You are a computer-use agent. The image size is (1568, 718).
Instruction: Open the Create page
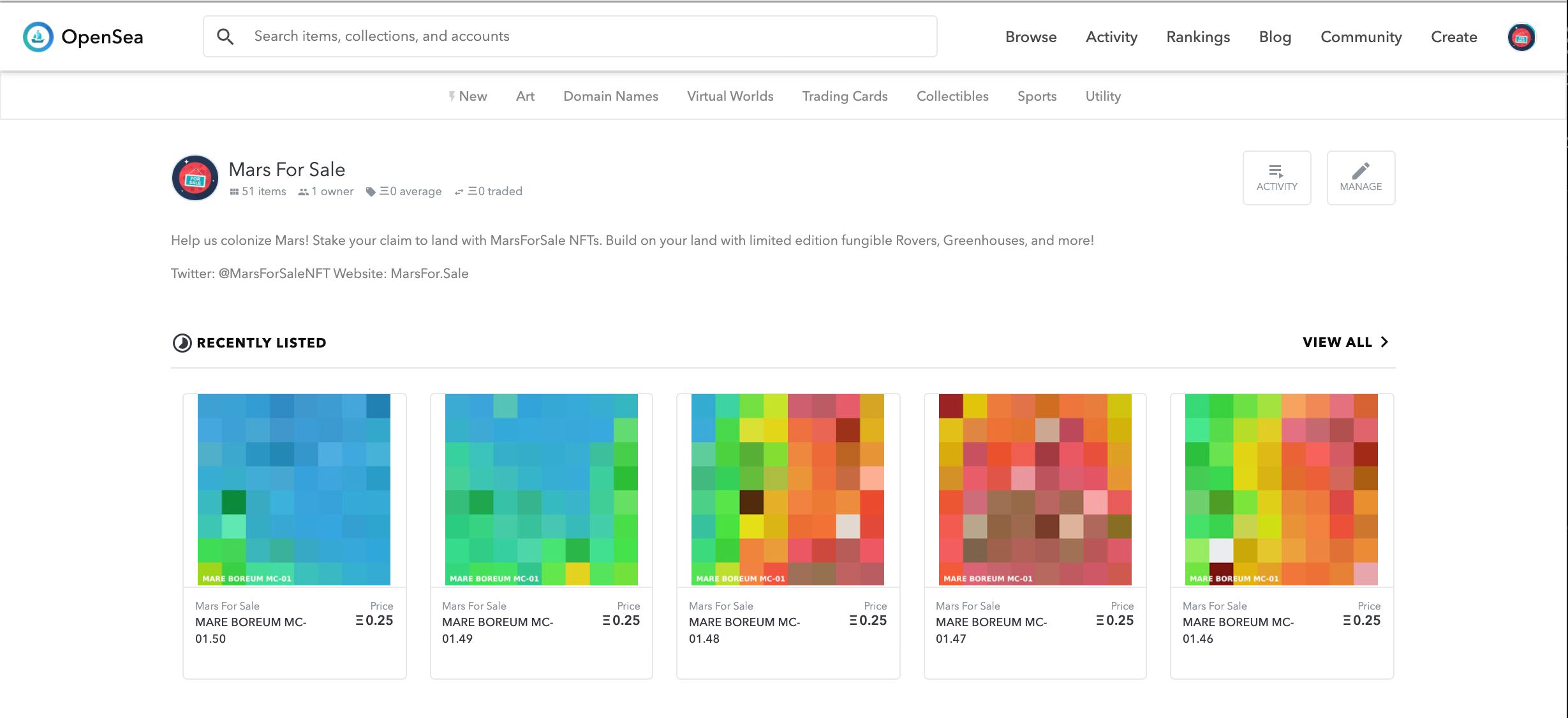1454,37
